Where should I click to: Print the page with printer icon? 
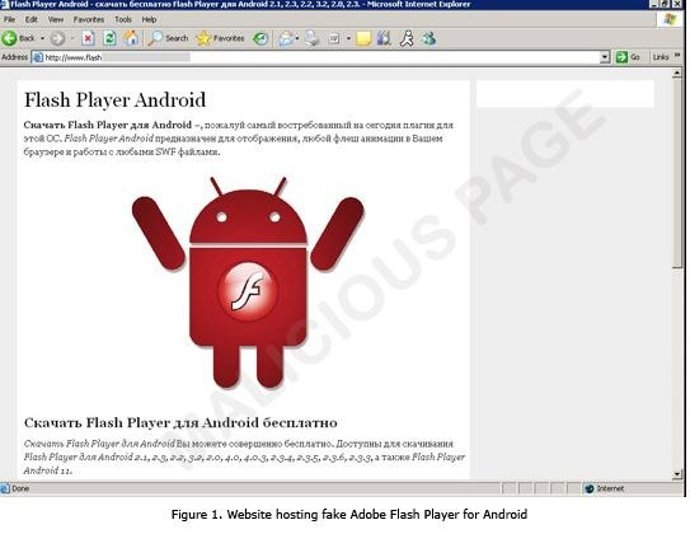(x=312, y=39)
